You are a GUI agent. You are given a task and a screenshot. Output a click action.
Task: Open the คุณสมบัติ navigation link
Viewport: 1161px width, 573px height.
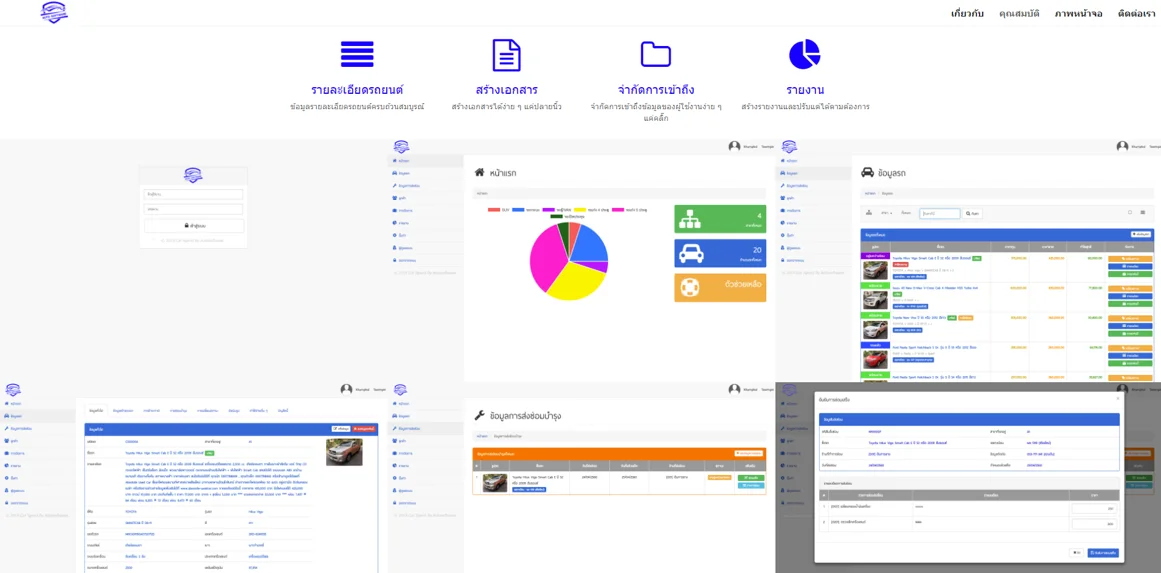(1019, 13)
